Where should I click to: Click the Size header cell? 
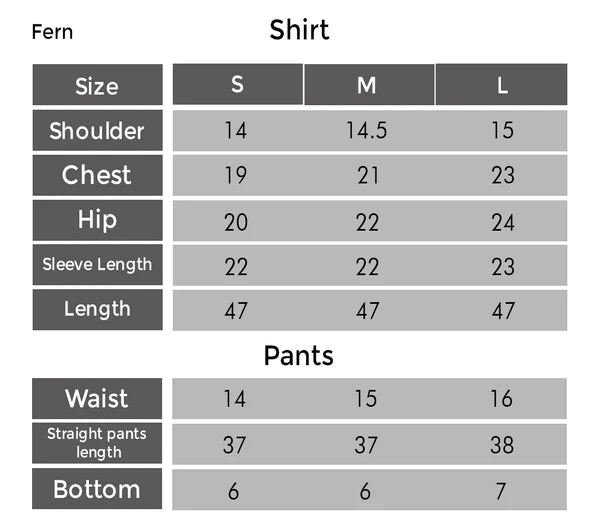(x=97, y=86)
